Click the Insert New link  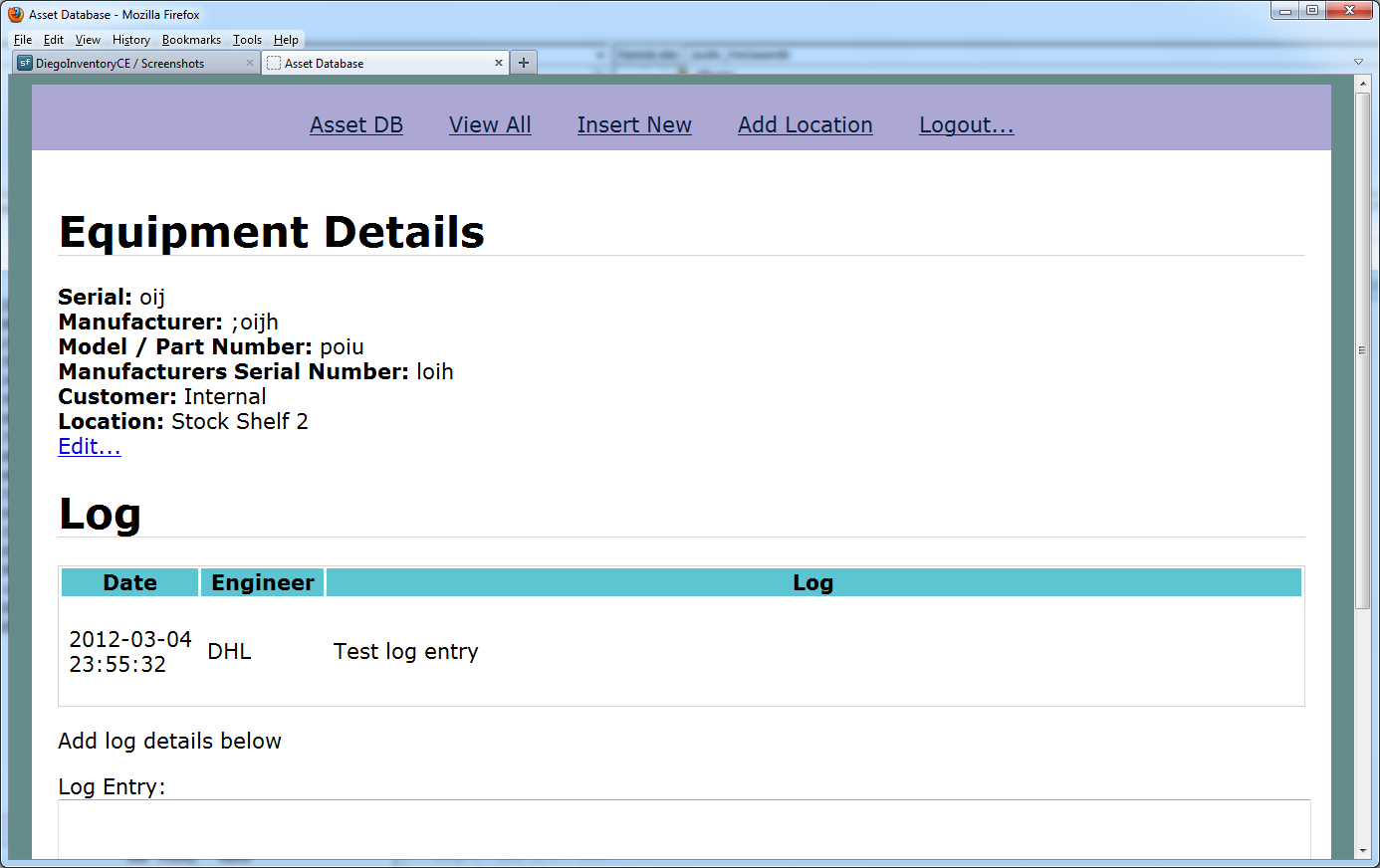coord(634,124)
